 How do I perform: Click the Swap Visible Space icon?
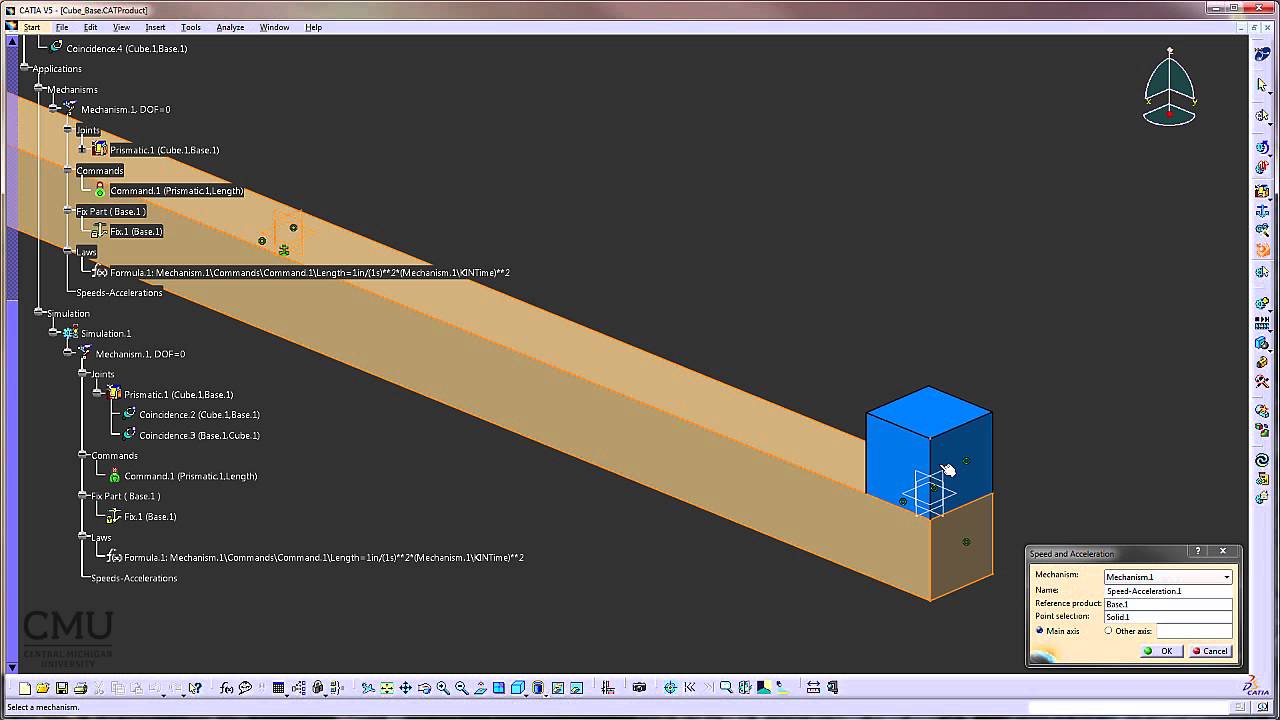pos(577,688)
